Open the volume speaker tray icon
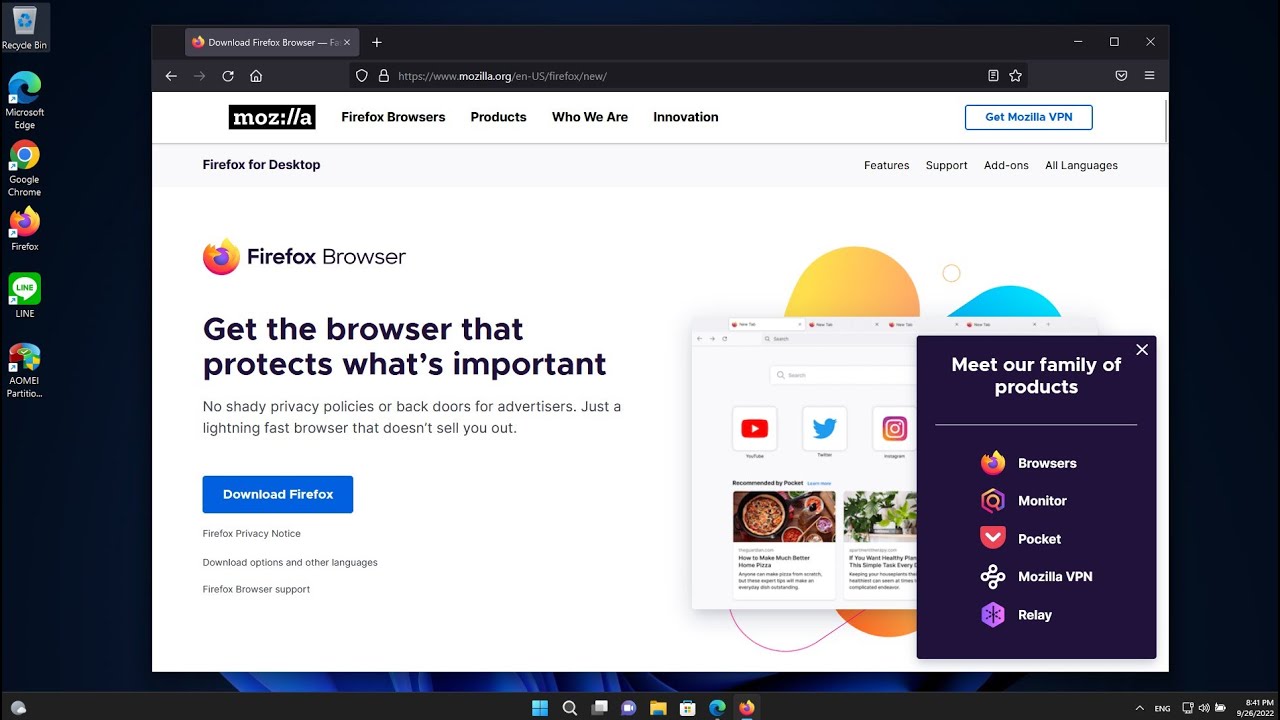1280x720 pixels. 1203,708
